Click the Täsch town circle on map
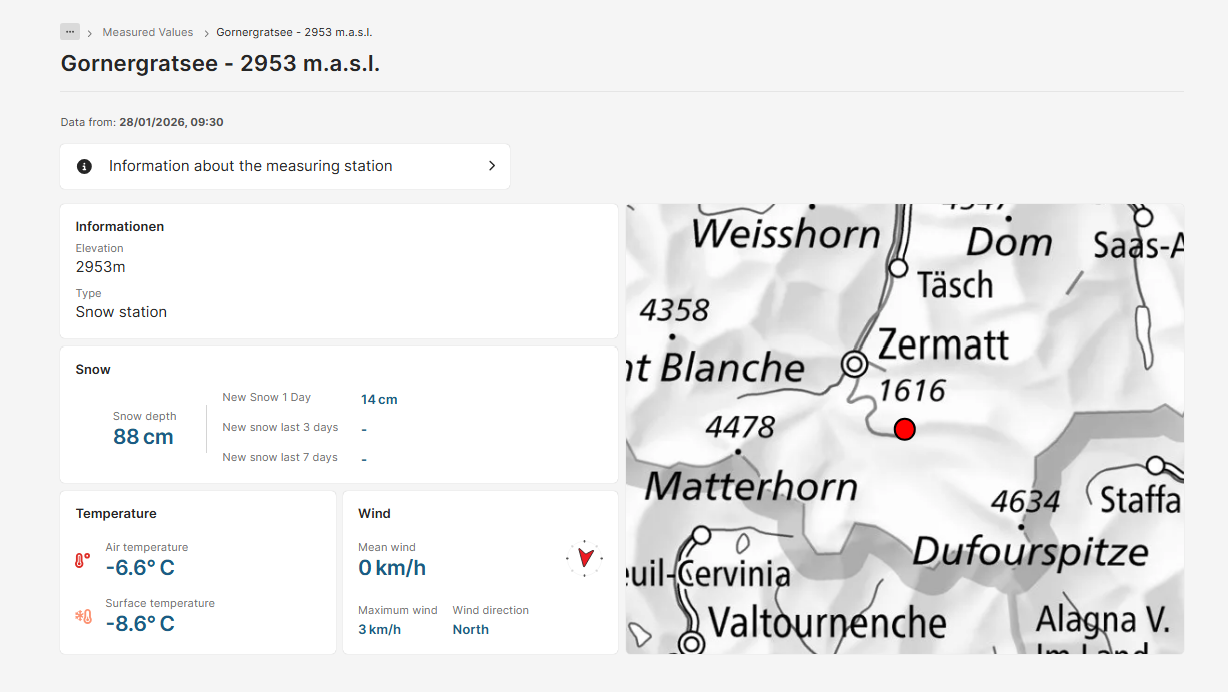The width and height of the screenshot is (1228, 692). [898, 268]
